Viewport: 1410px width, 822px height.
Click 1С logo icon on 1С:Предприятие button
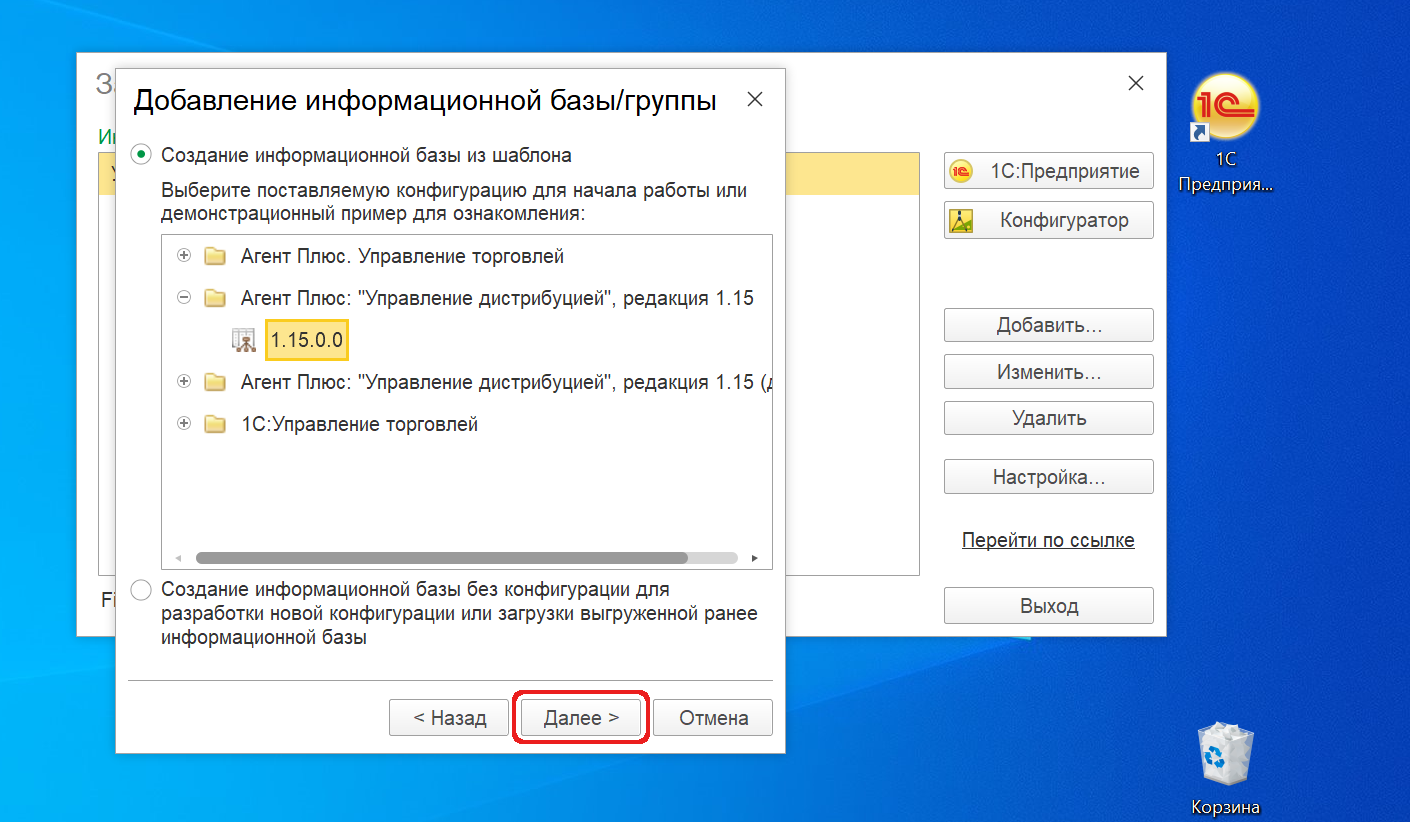point(961,171)
